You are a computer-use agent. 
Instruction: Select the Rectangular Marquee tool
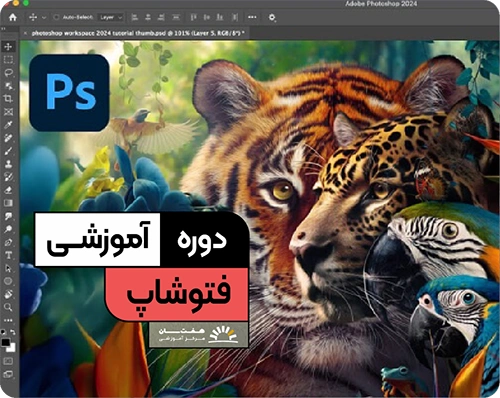coord(8,60)
